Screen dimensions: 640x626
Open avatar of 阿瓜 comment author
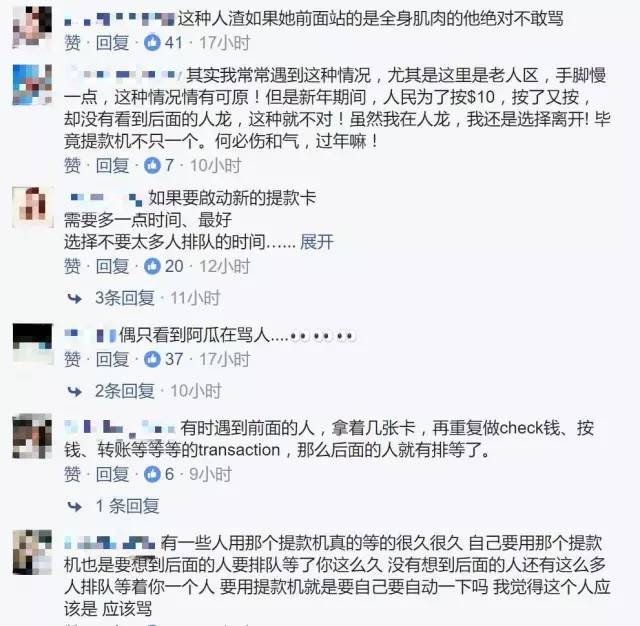click(33, 343)
